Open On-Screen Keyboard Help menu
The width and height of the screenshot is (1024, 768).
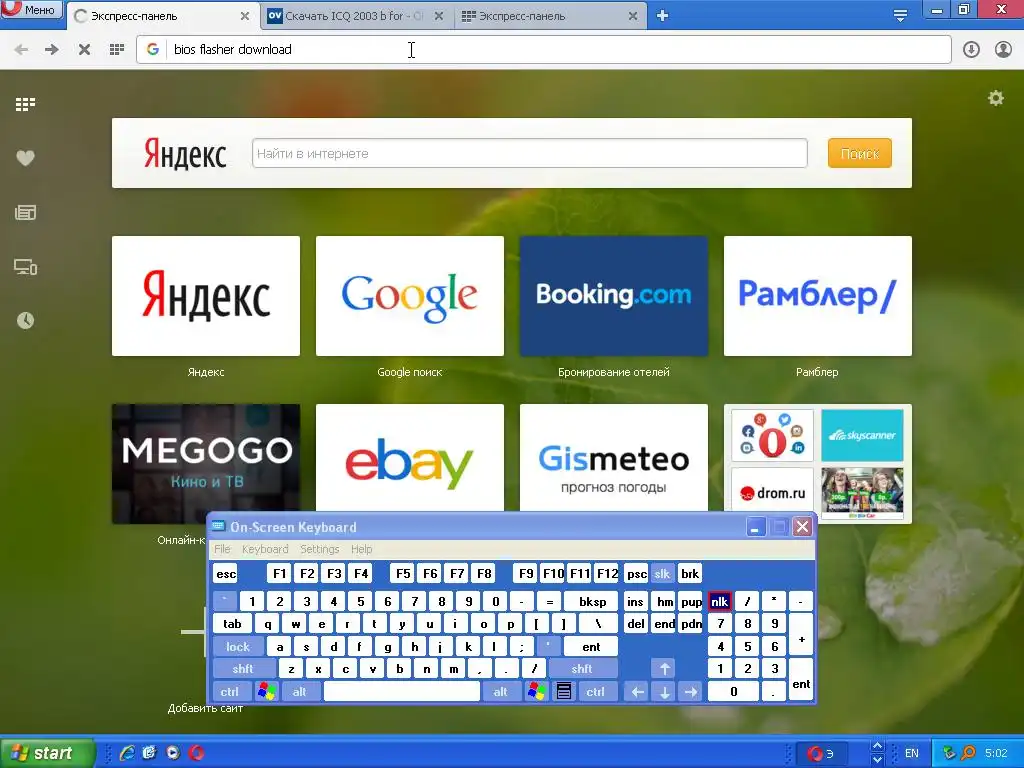[361, 549]
